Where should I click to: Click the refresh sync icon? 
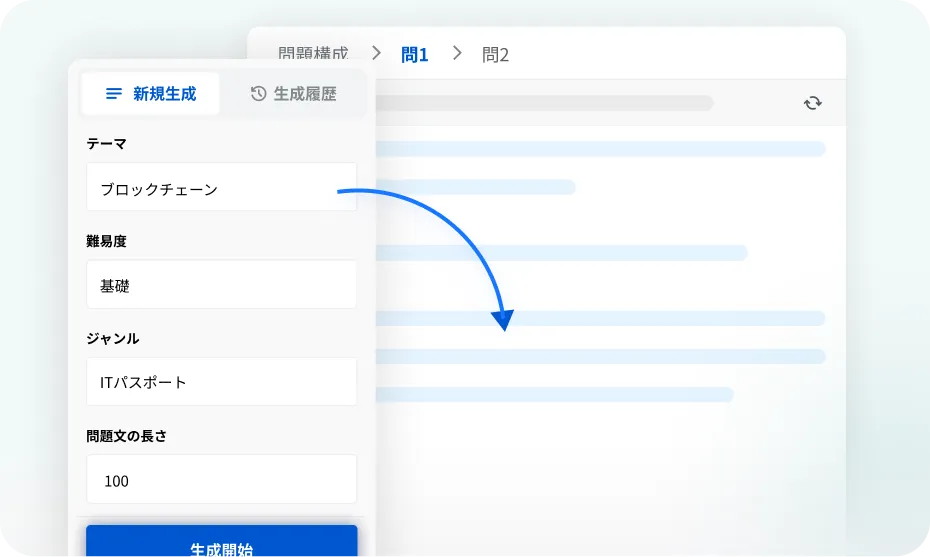pos(813,103)
